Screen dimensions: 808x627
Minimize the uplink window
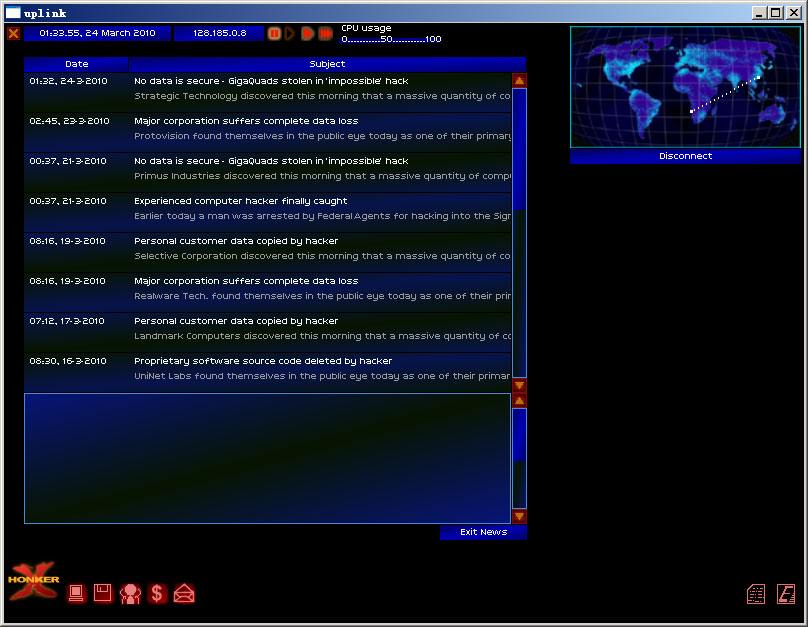pyautogui.click(x=759, y=13)
